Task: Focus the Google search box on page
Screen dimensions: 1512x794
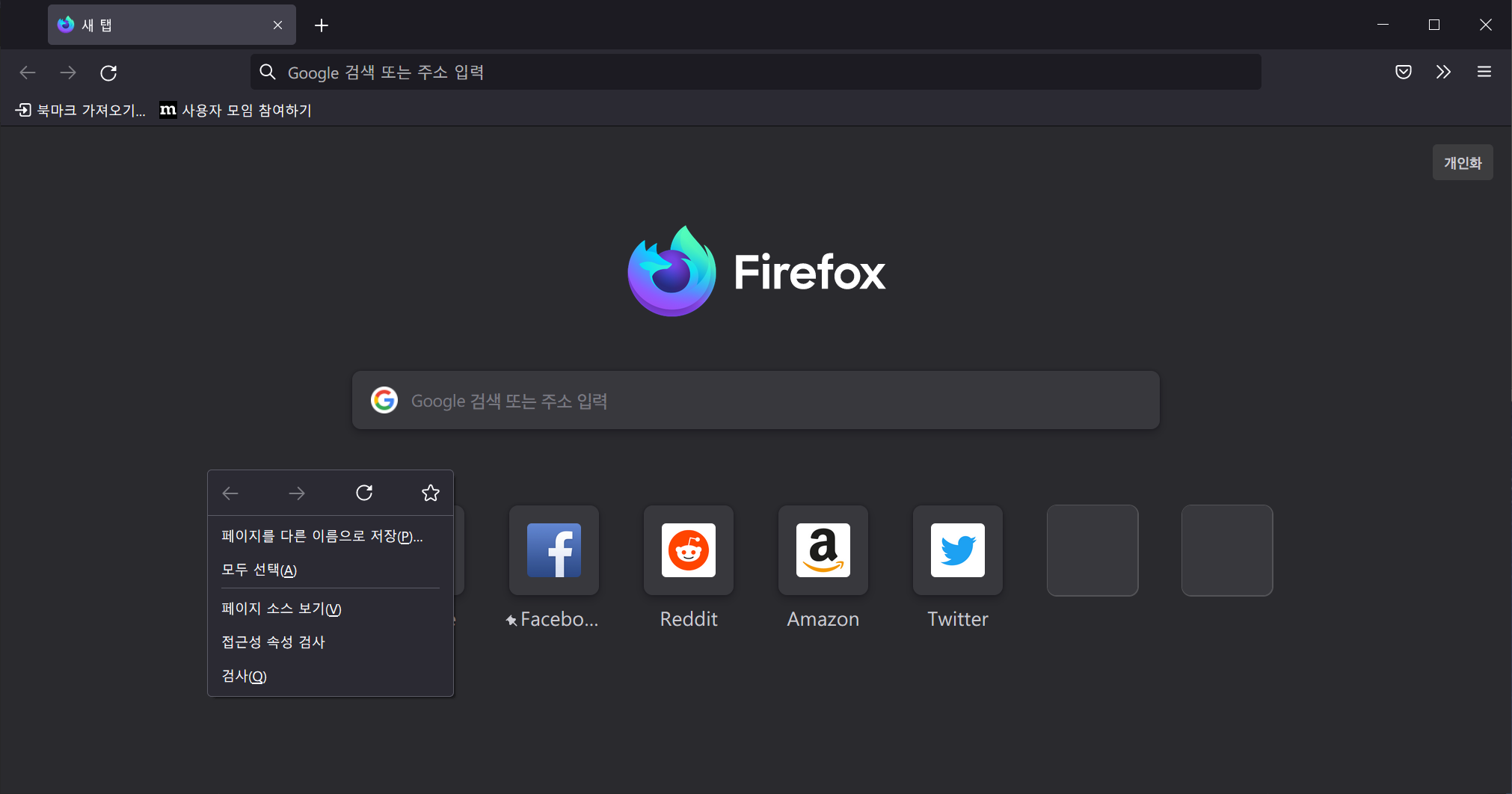Action: coord(756,400)
